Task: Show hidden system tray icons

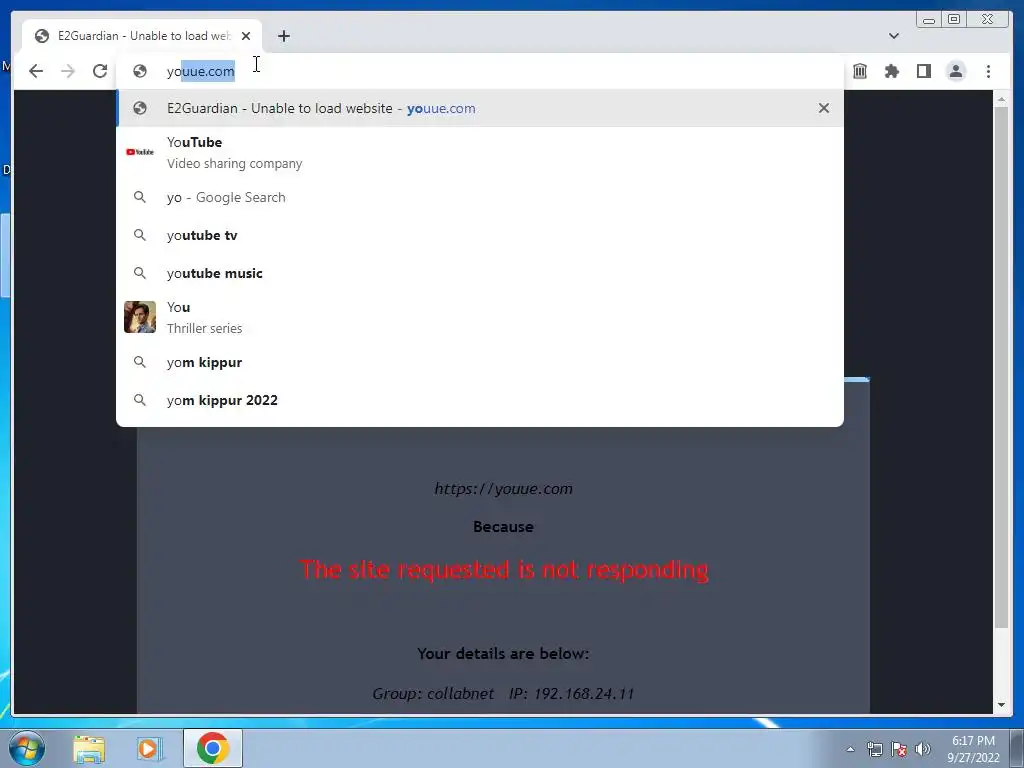Action: point(850,749)
